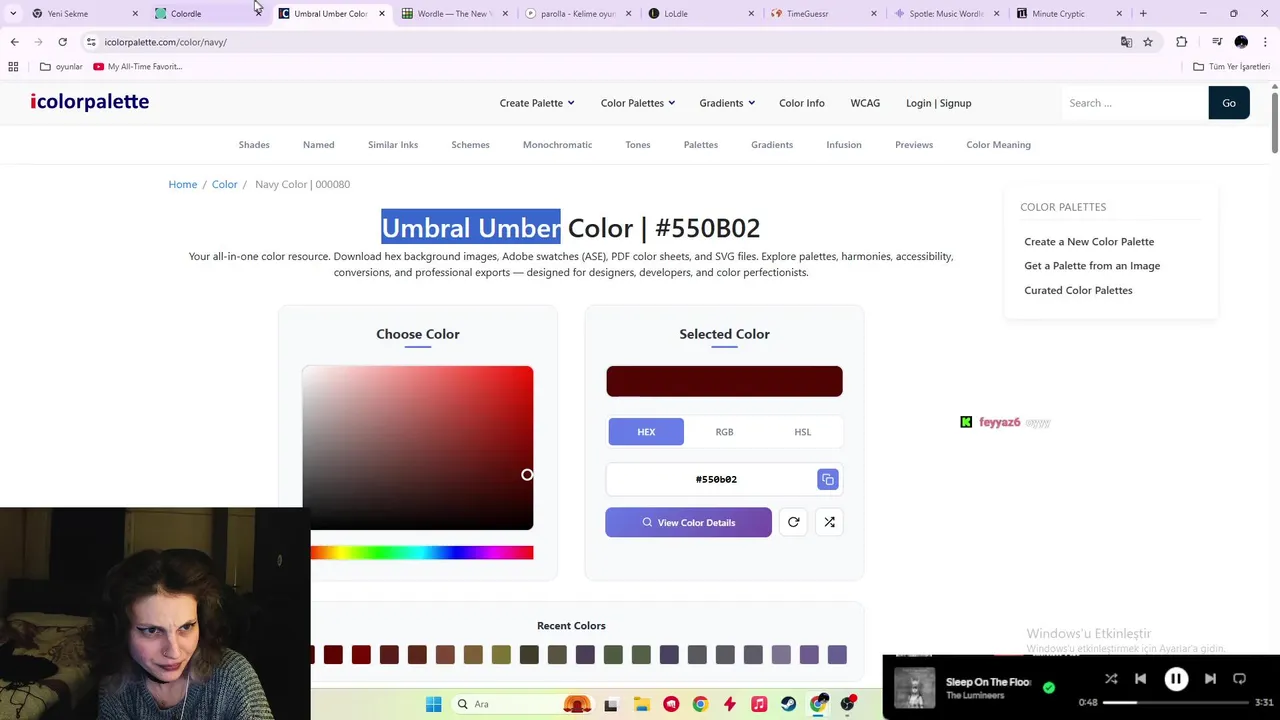Open the oyunlar bookmarks folder
The image size is (1280, 720).
point(61,67)
